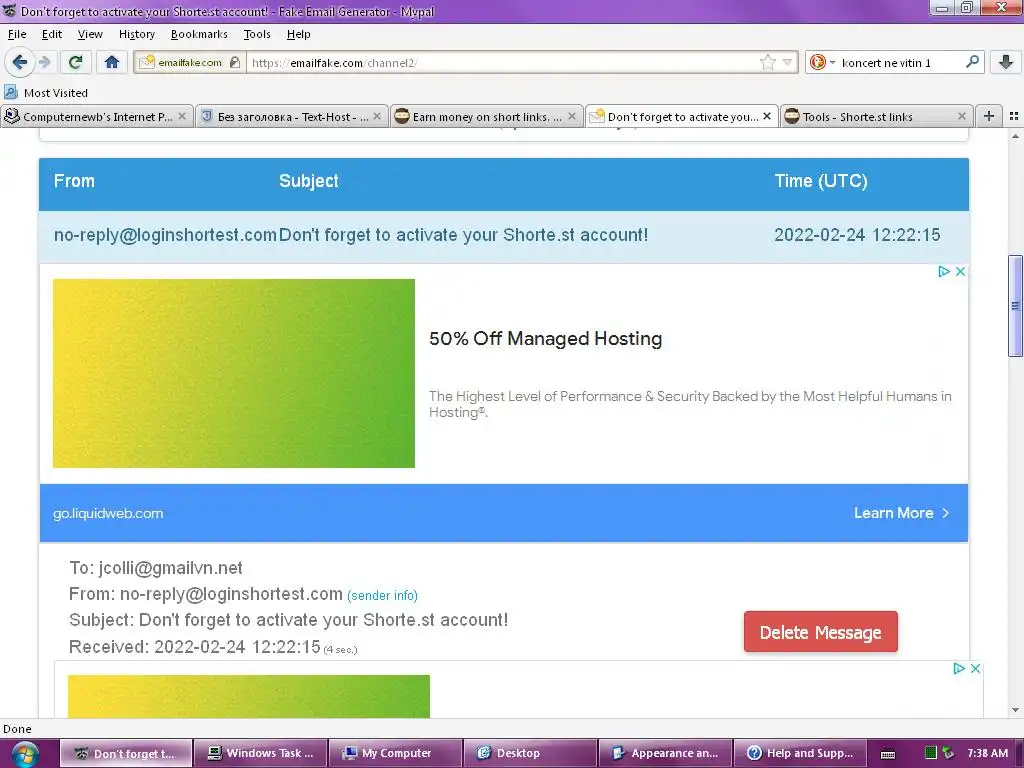
Task: Open the History menu
Action: (136, 34)
